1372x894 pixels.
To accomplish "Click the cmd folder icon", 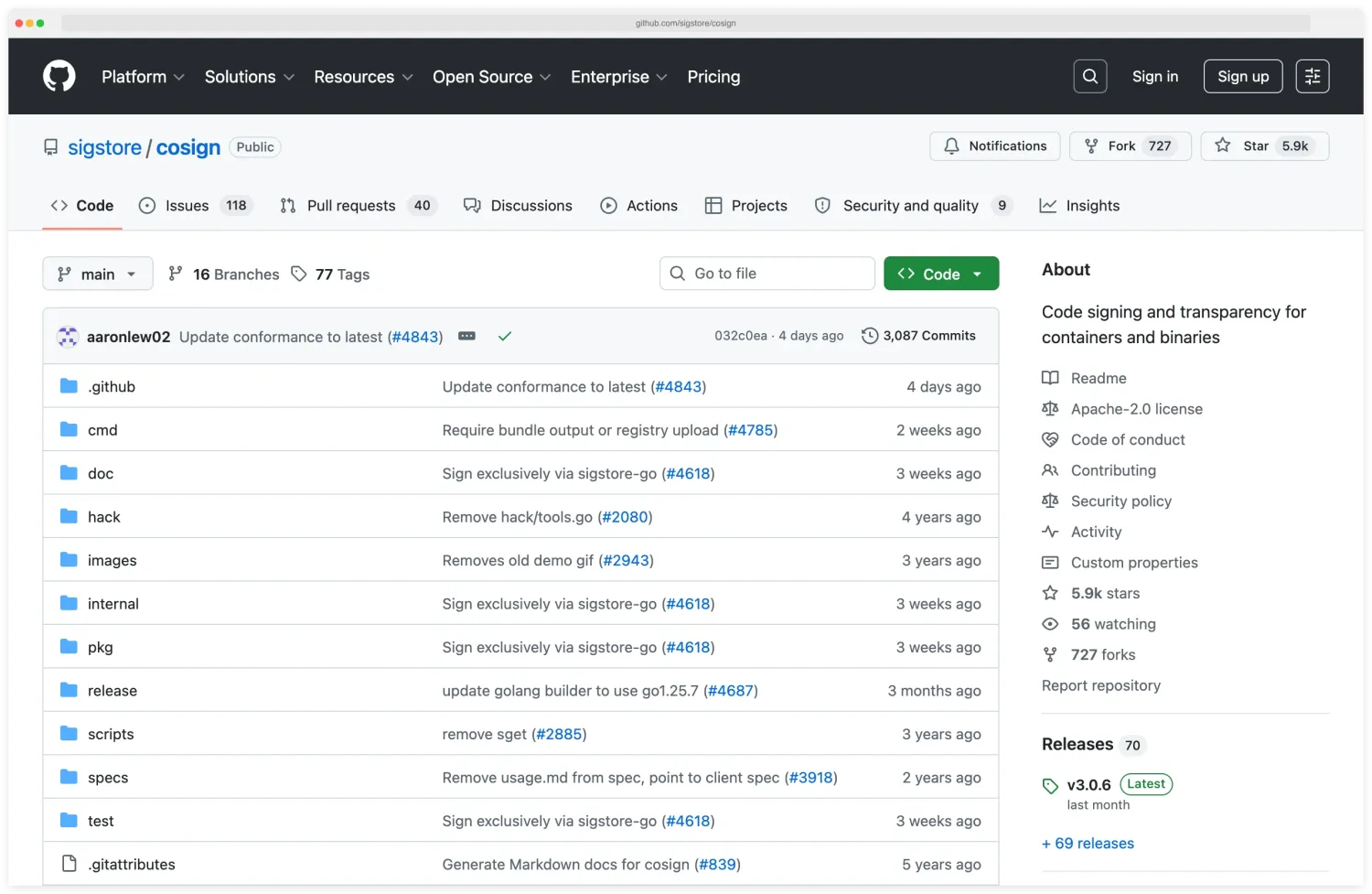I will pyautogui.click(x=69, y=429).
